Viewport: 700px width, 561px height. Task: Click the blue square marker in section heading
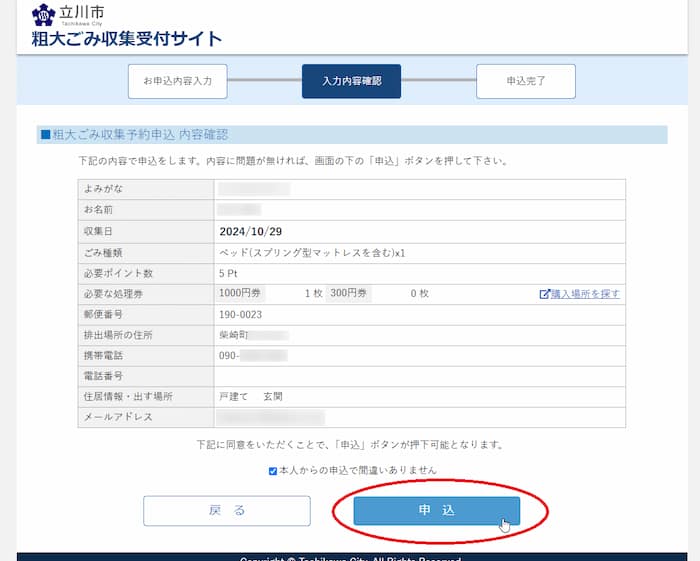[44, 135]
